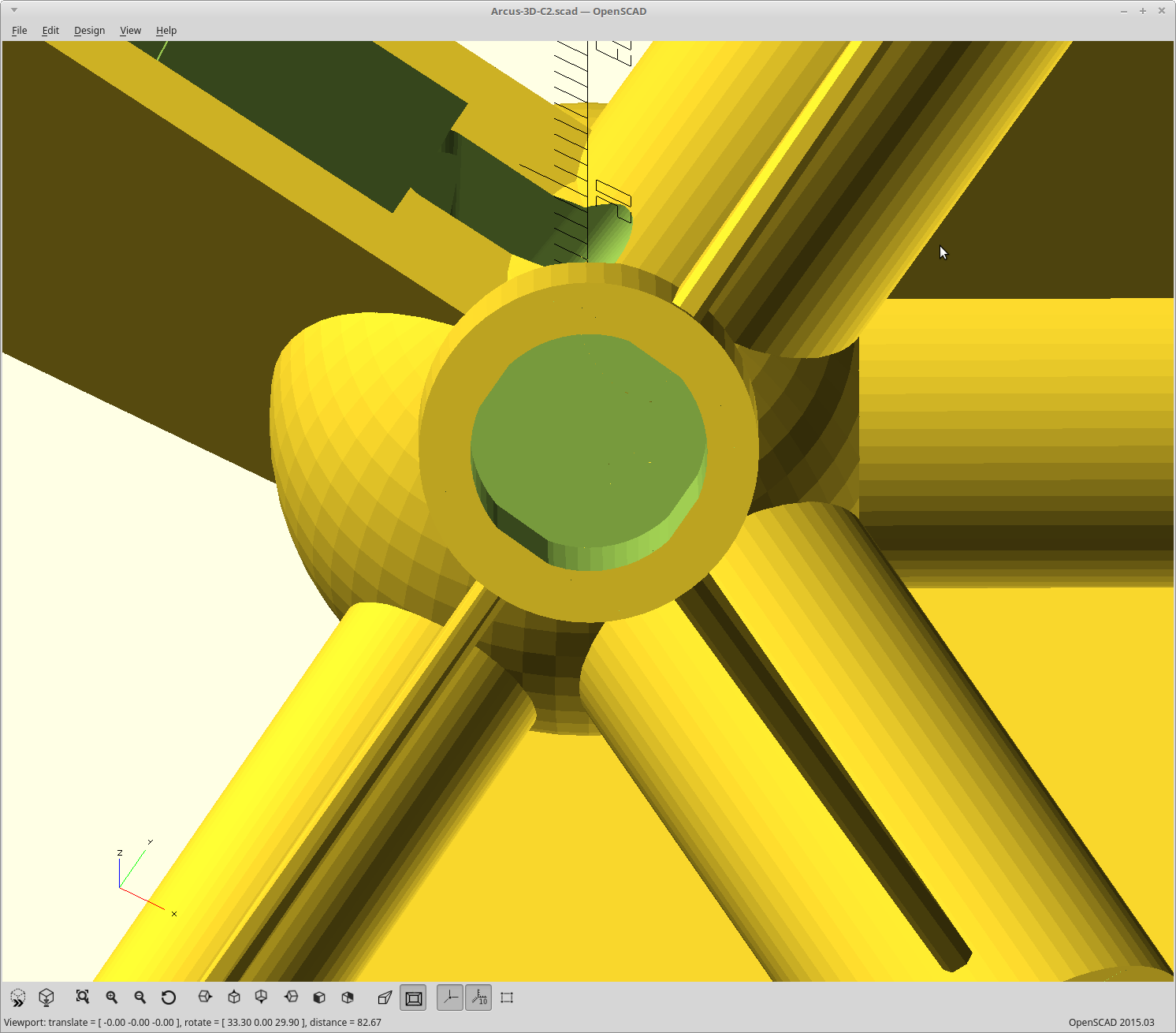1176x1033 pixels.
Task: Toggle Show Scale Markers button
Action: click(x=478, y=998)
